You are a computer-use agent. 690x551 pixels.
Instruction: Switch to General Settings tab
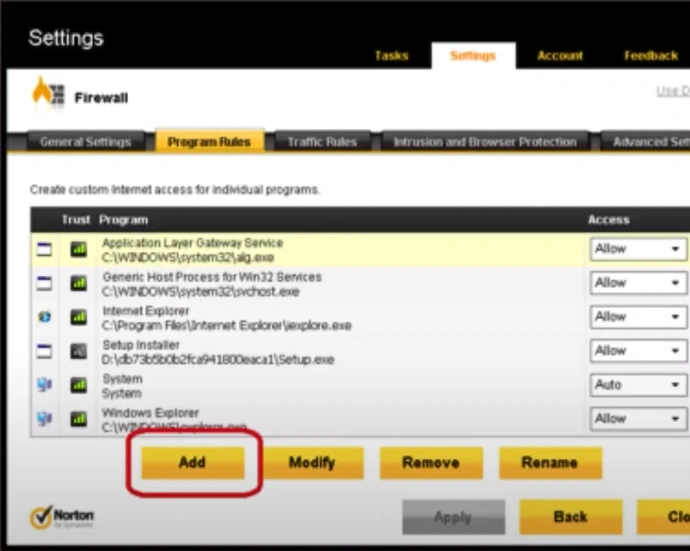(x=86, y=142)
